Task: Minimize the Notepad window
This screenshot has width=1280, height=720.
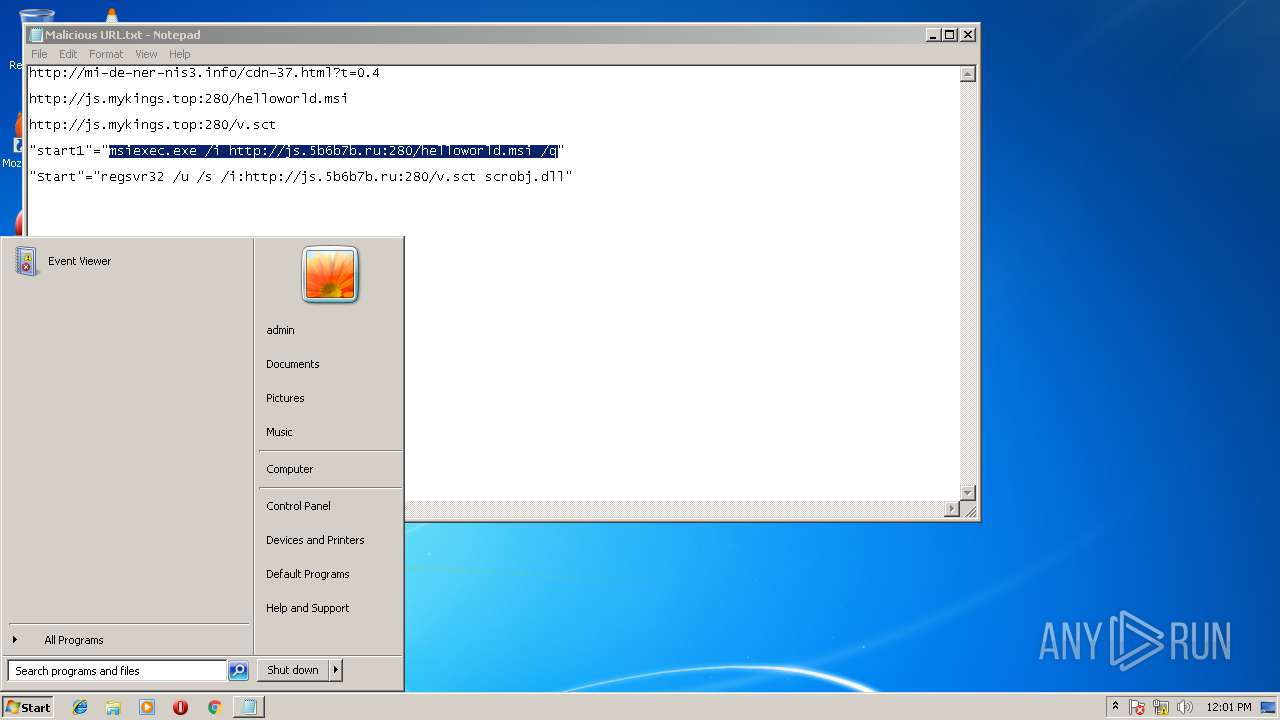Action: pos(933,35)
